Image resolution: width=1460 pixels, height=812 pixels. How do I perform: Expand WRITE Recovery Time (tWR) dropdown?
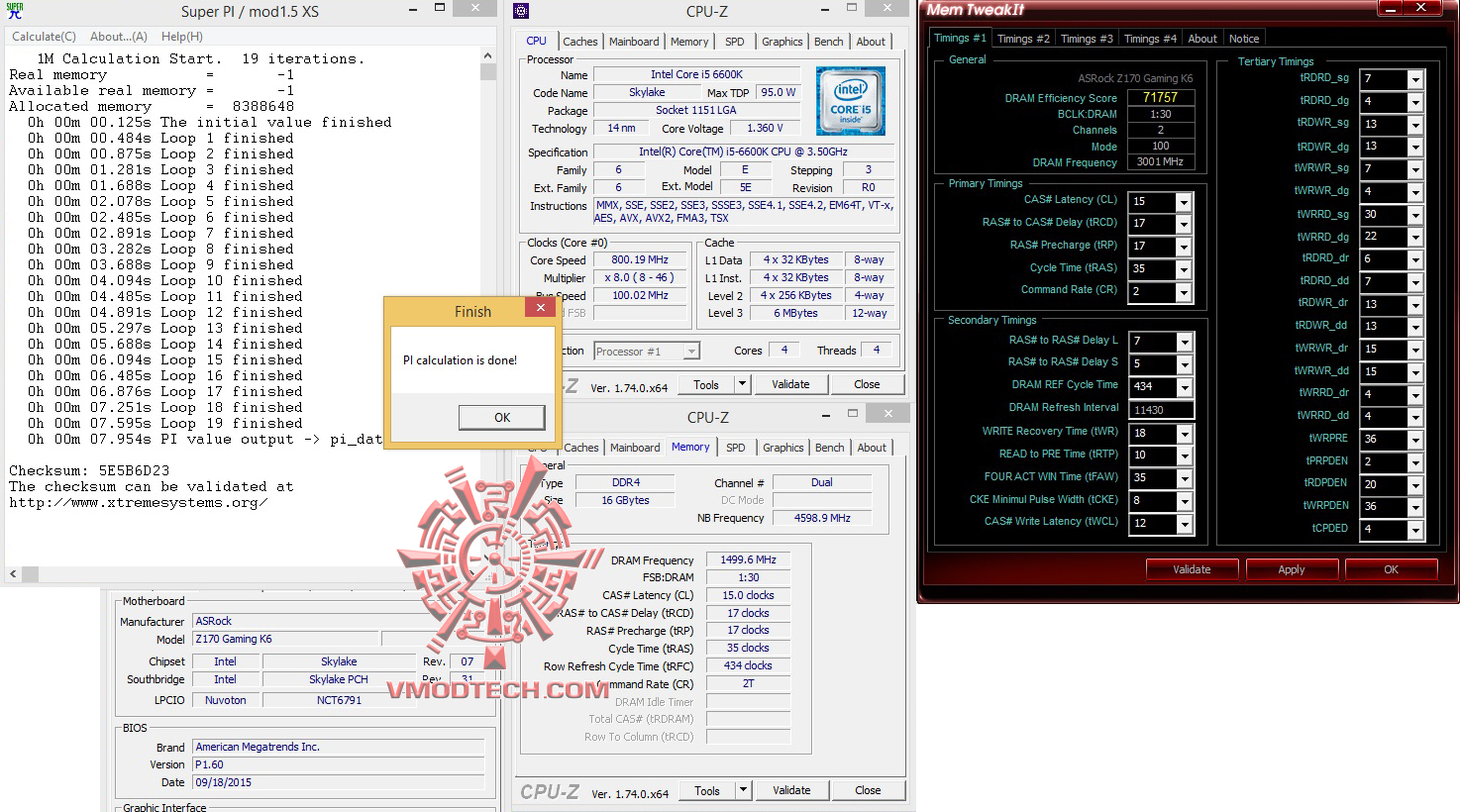[1184, 435]
